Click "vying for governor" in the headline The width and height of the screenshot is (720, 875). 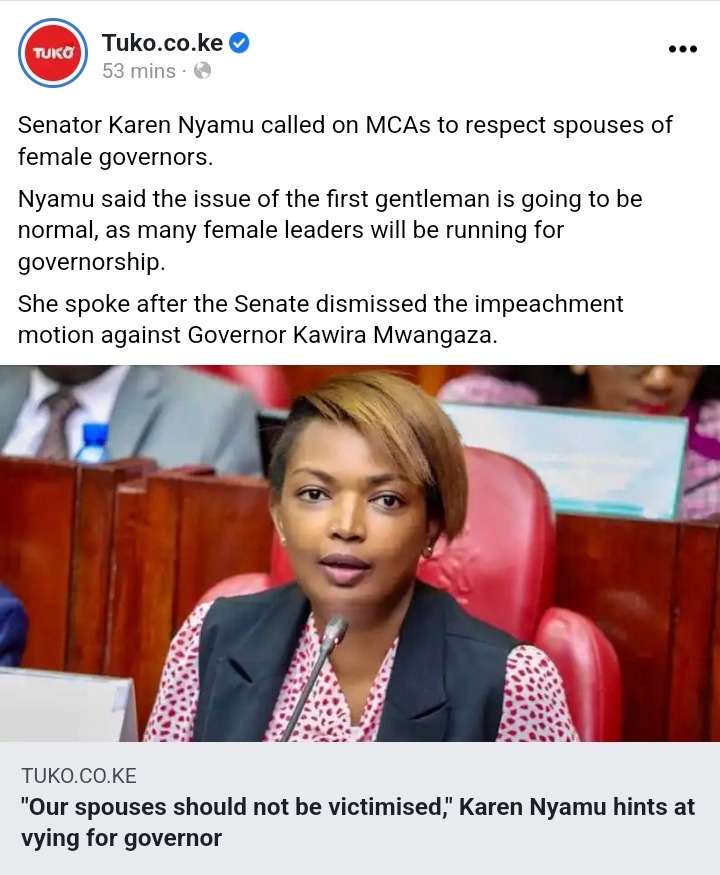(x=121, y=838)
